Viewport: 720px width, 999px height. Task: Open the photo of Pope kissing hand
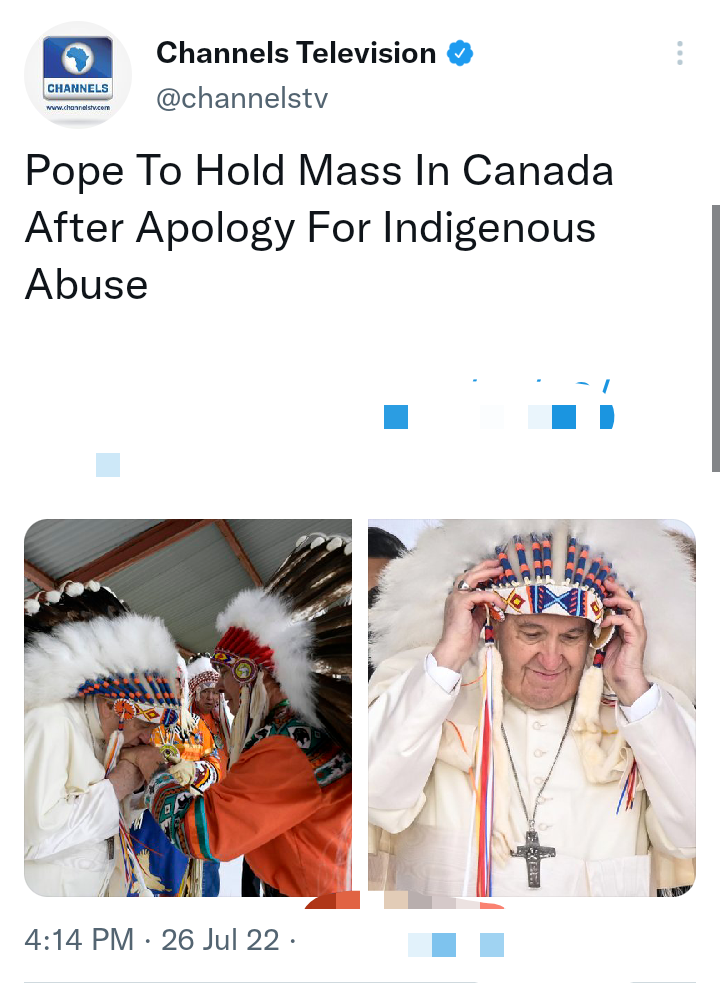(x=188, y=708)
